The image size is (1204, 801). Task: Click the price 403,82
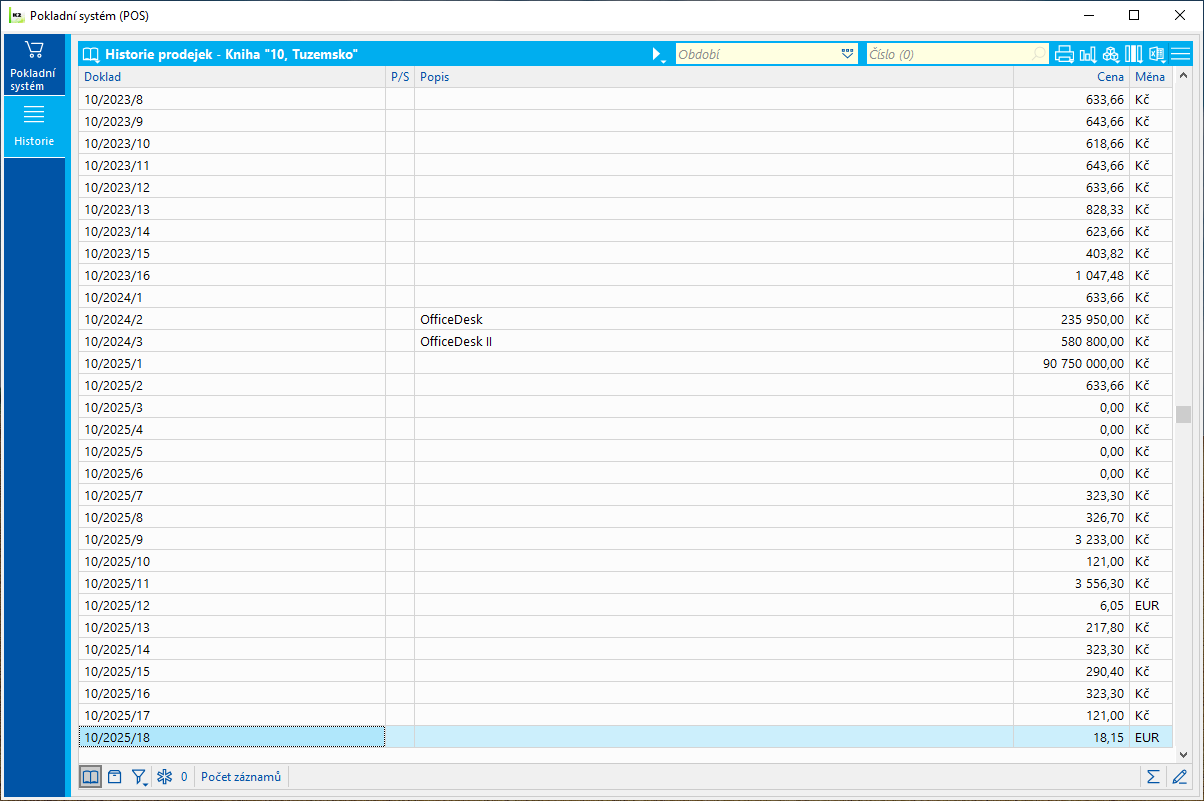tap(1105, 253)
